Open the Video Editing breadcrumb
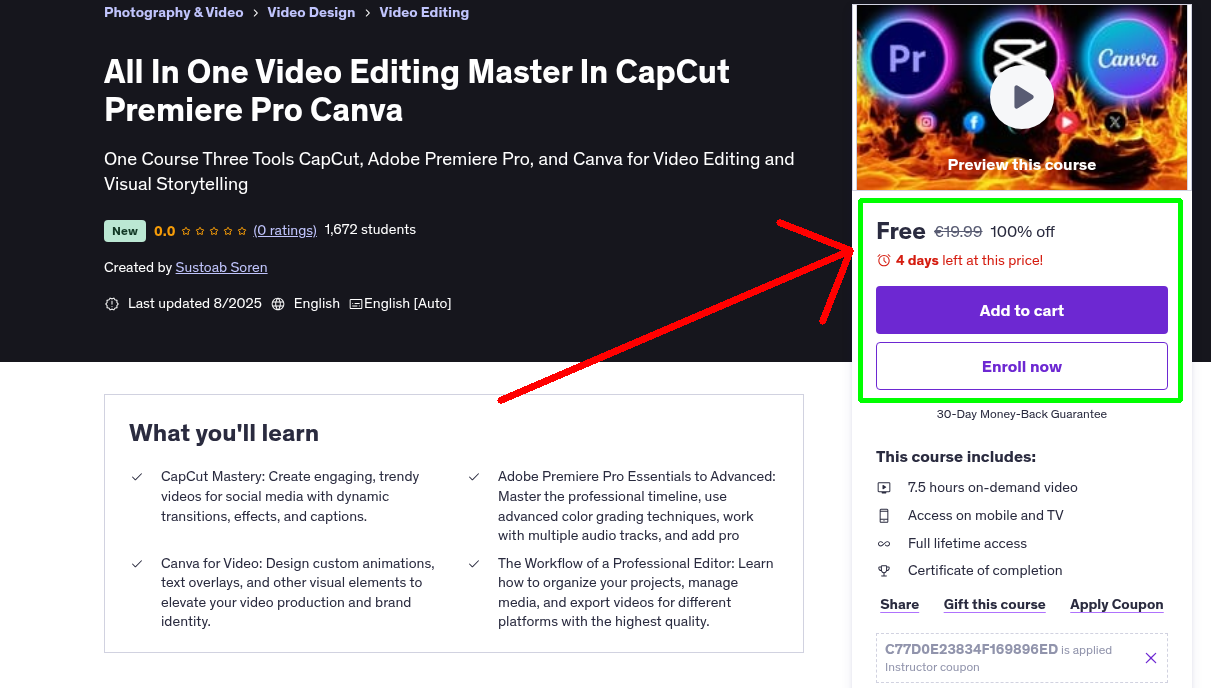Image resolution: width=1211 pixels, height=688 pixels. pos(424,12)
